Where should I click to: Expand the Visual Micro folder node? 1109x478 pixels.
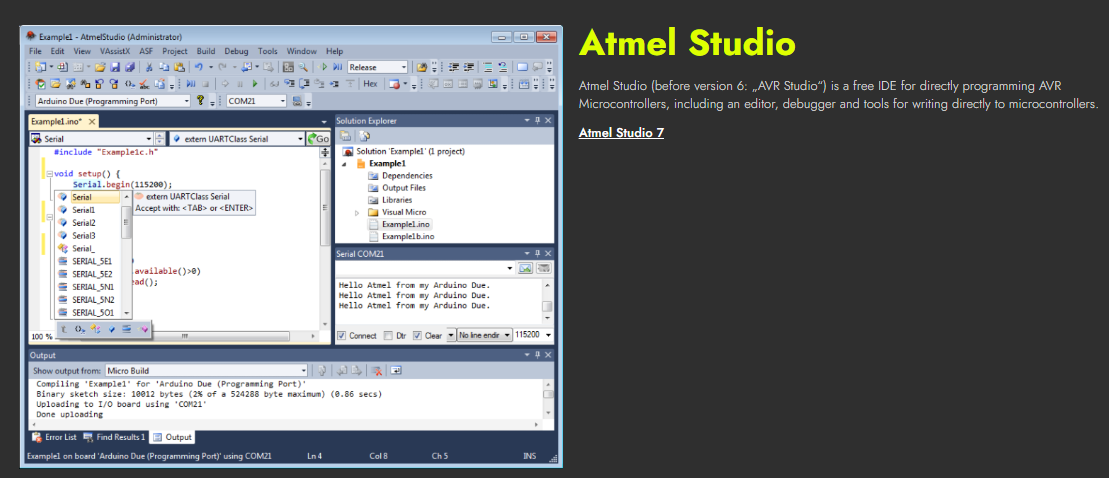pyautogui.click(x=357, y=212)
